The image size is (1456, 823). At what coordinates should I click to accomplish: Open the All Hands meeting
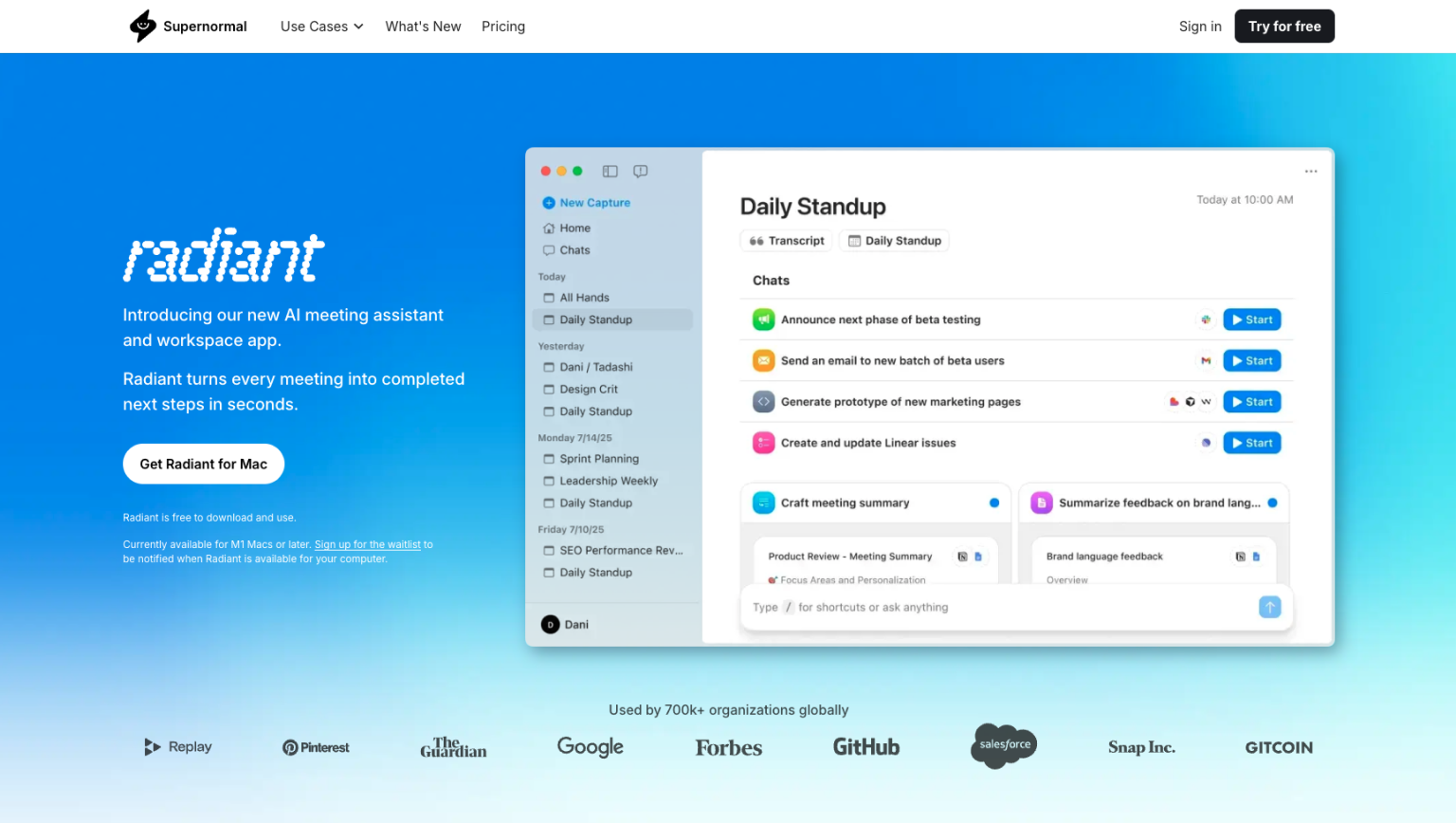point(577,298)
